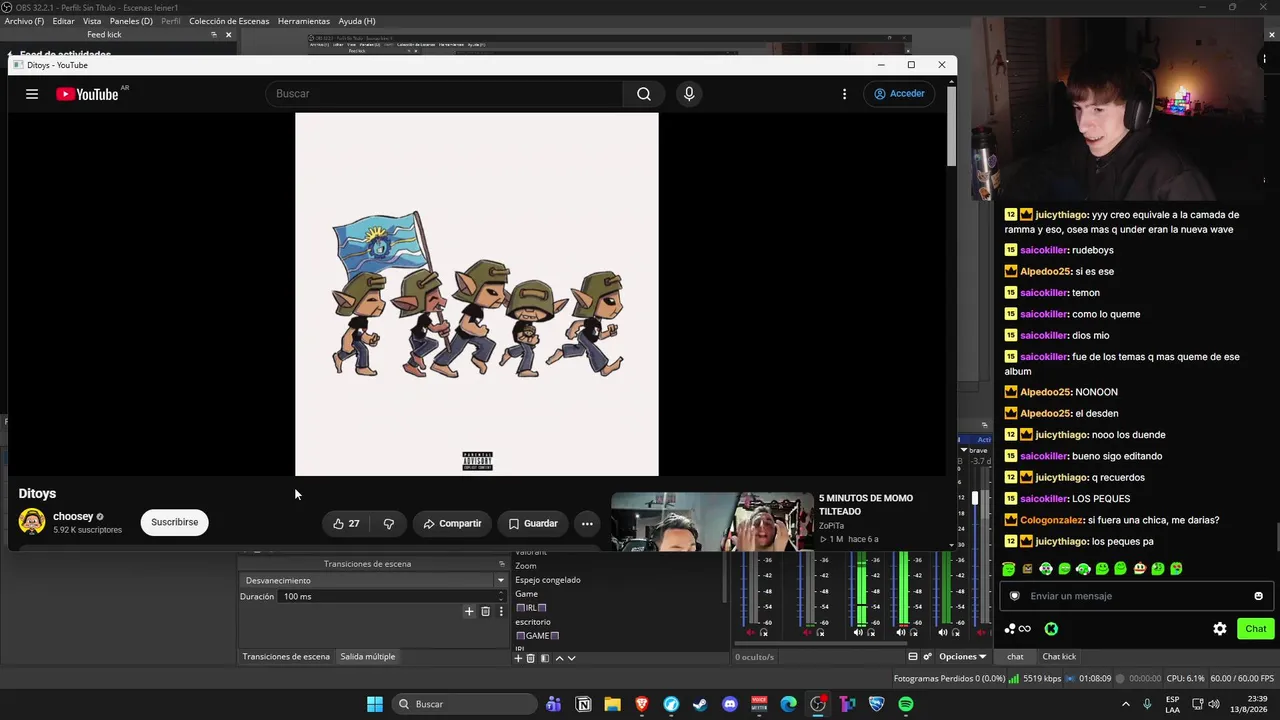Open transition properties three-dot menu

click(x=501, y=611)
